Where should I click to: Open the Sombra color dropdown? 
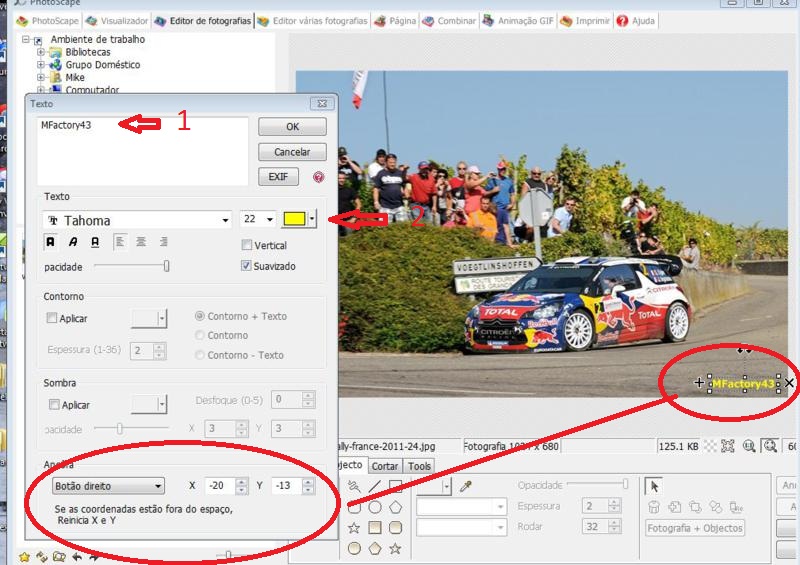tap(162, 405)
